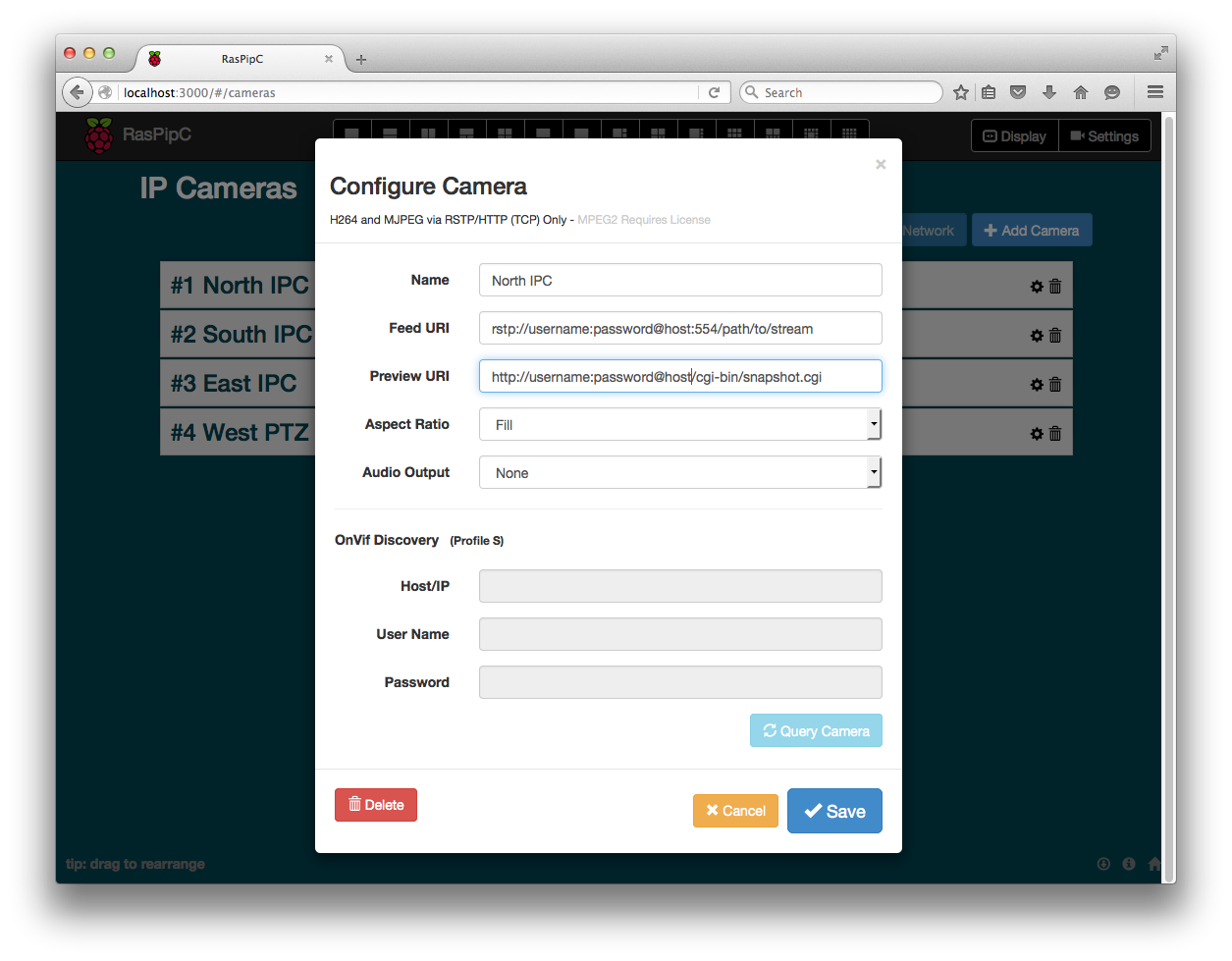Open the Display menu button
The image size is (1232, 961).
click(1015, 136)
